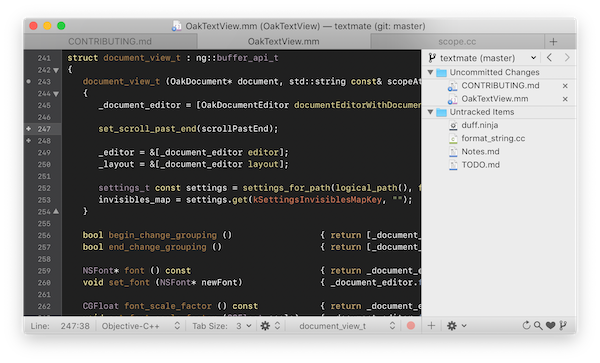
Task: Click the file browser plus button
Action: [x=431, y=326]
